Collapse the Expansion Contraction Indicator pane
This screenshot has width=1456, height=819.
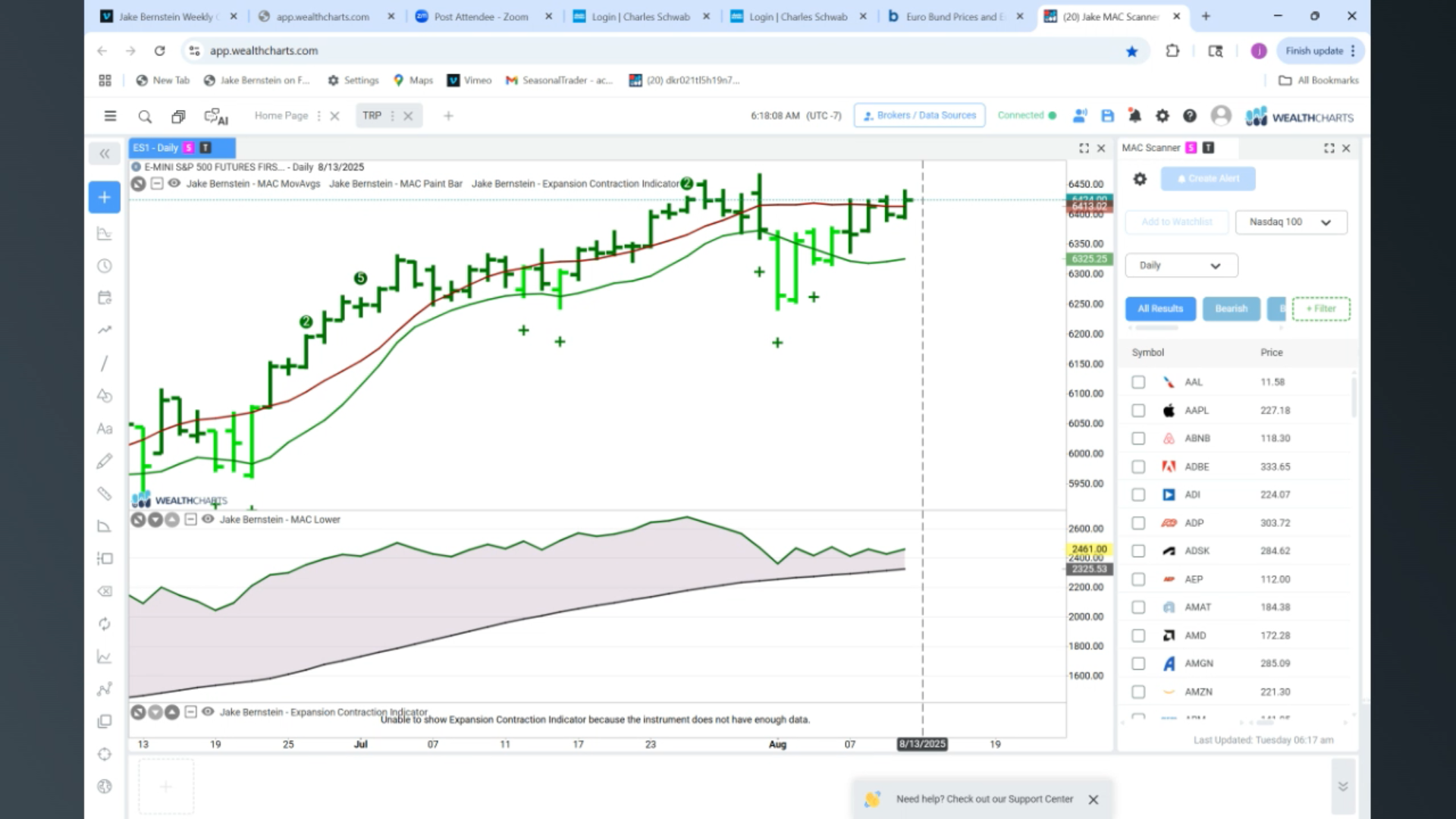(x=190, y=712)
